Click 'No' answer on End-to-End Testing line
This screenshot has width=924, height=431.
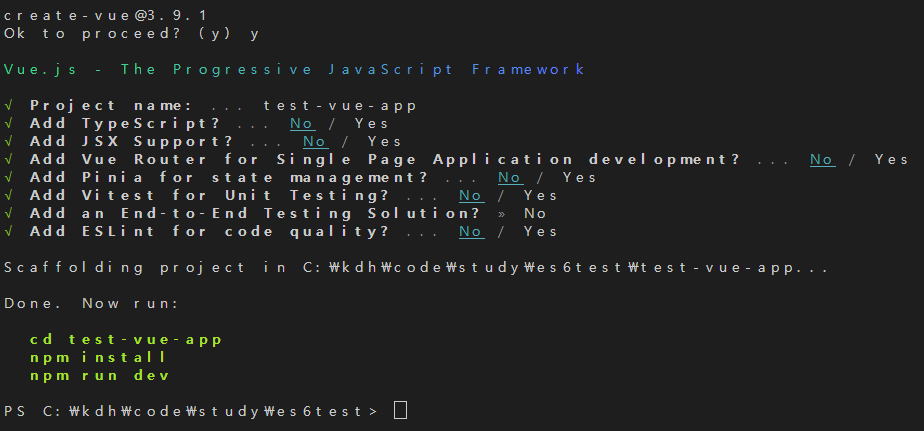click(535, 213)
